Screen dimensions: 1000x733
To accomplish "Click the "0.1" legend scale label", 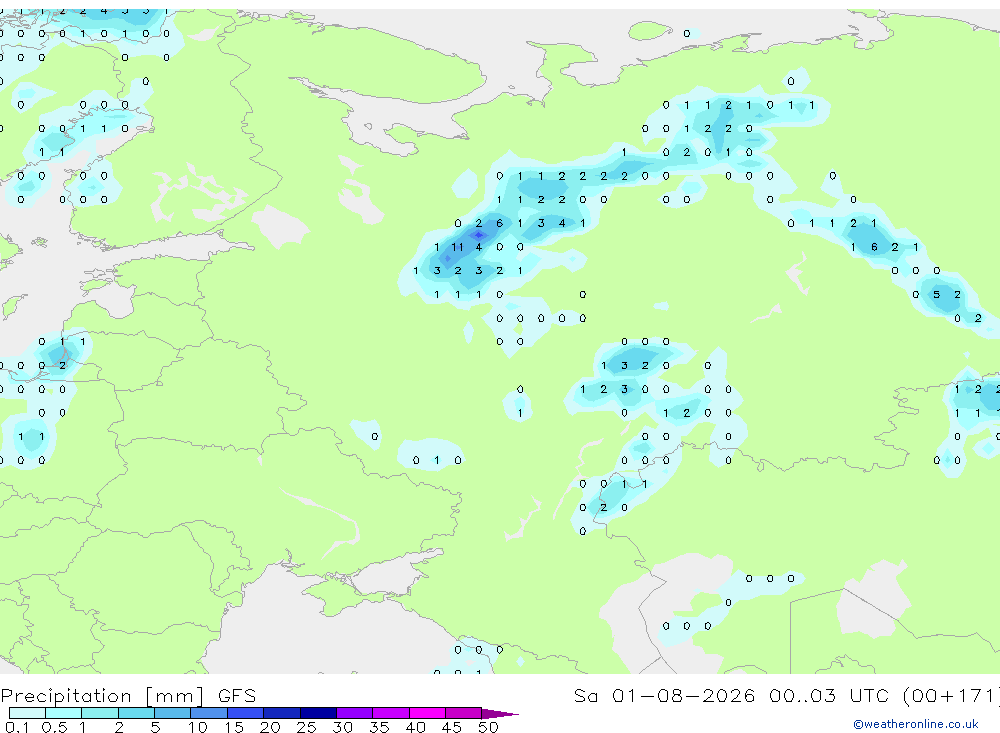I will coord(17,727).
